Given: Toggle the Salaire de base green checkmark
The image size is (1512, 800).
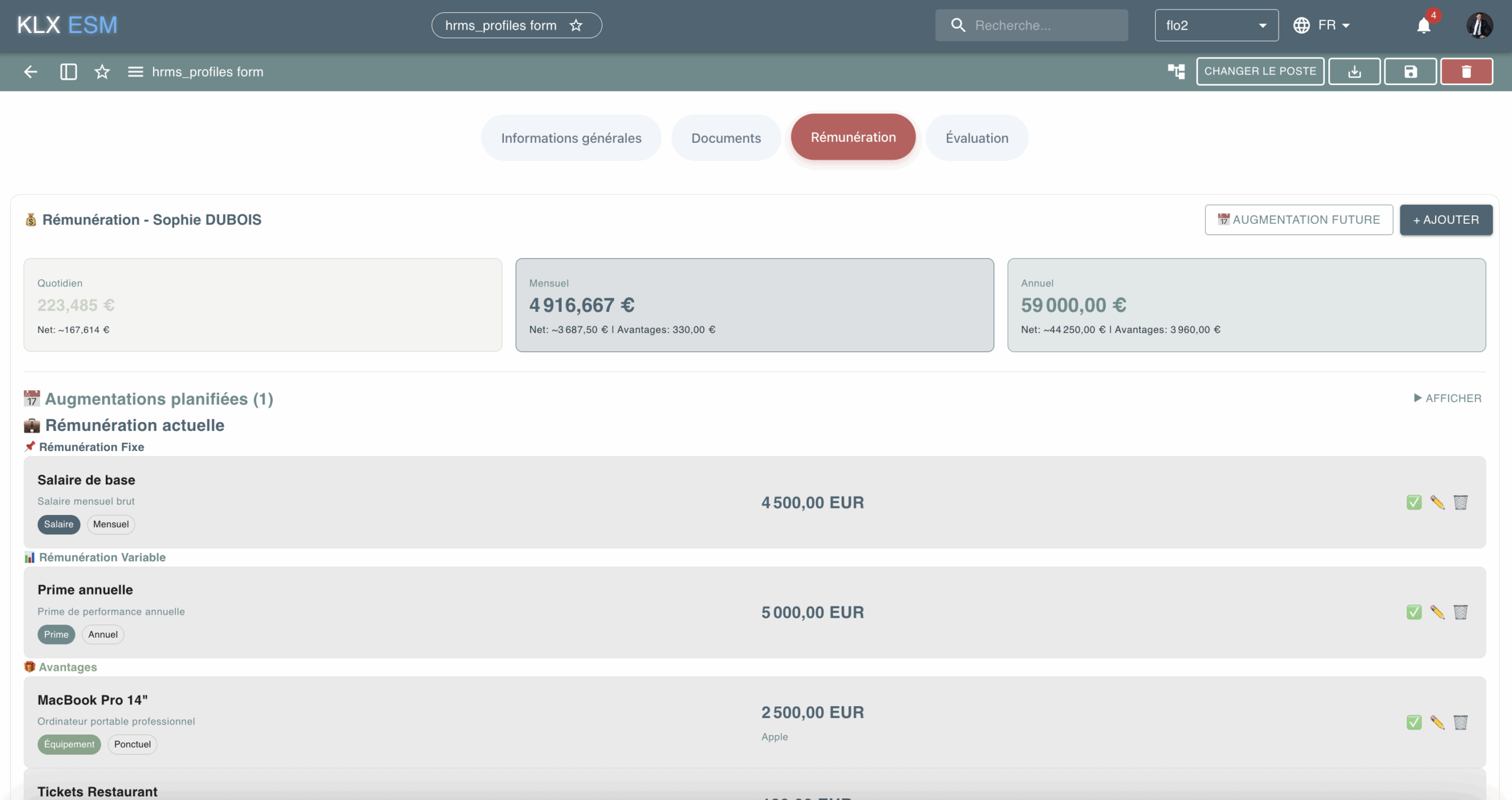Looking at the screenshot, I should [1414, 502].
